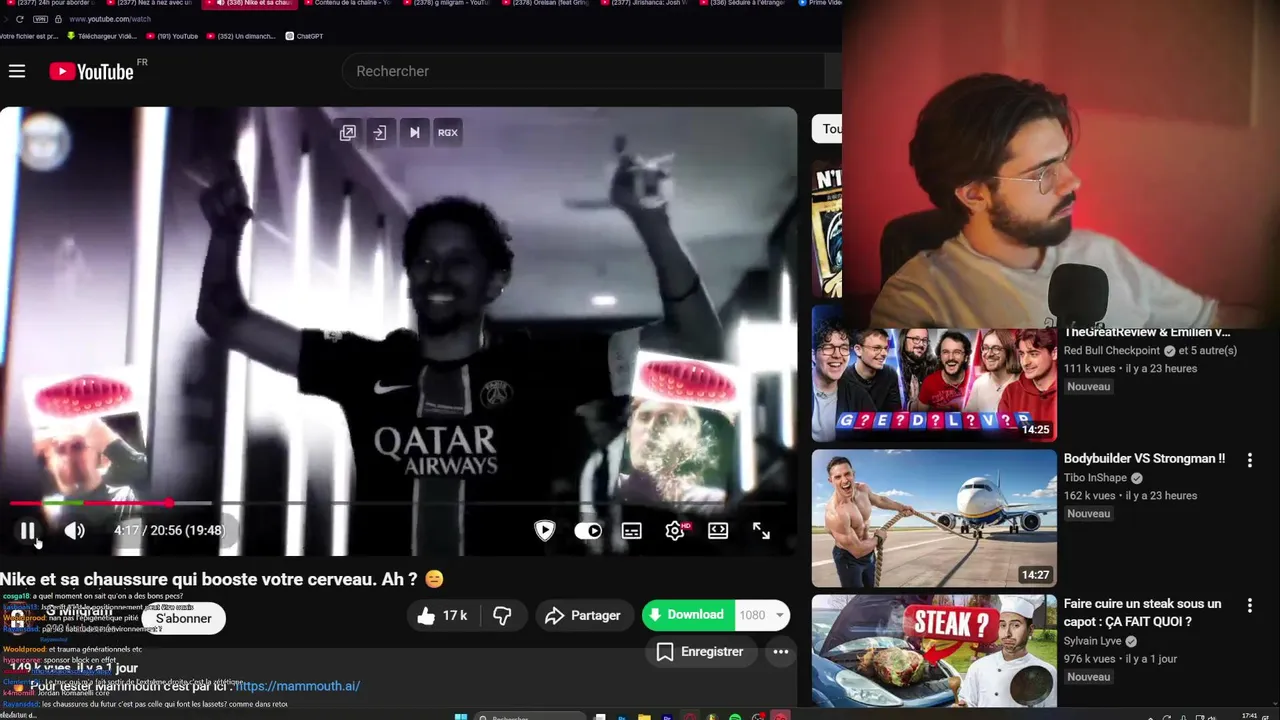Toggle subtitles with the captions icon
The image size is (1280, 720).
coord(632,531)
